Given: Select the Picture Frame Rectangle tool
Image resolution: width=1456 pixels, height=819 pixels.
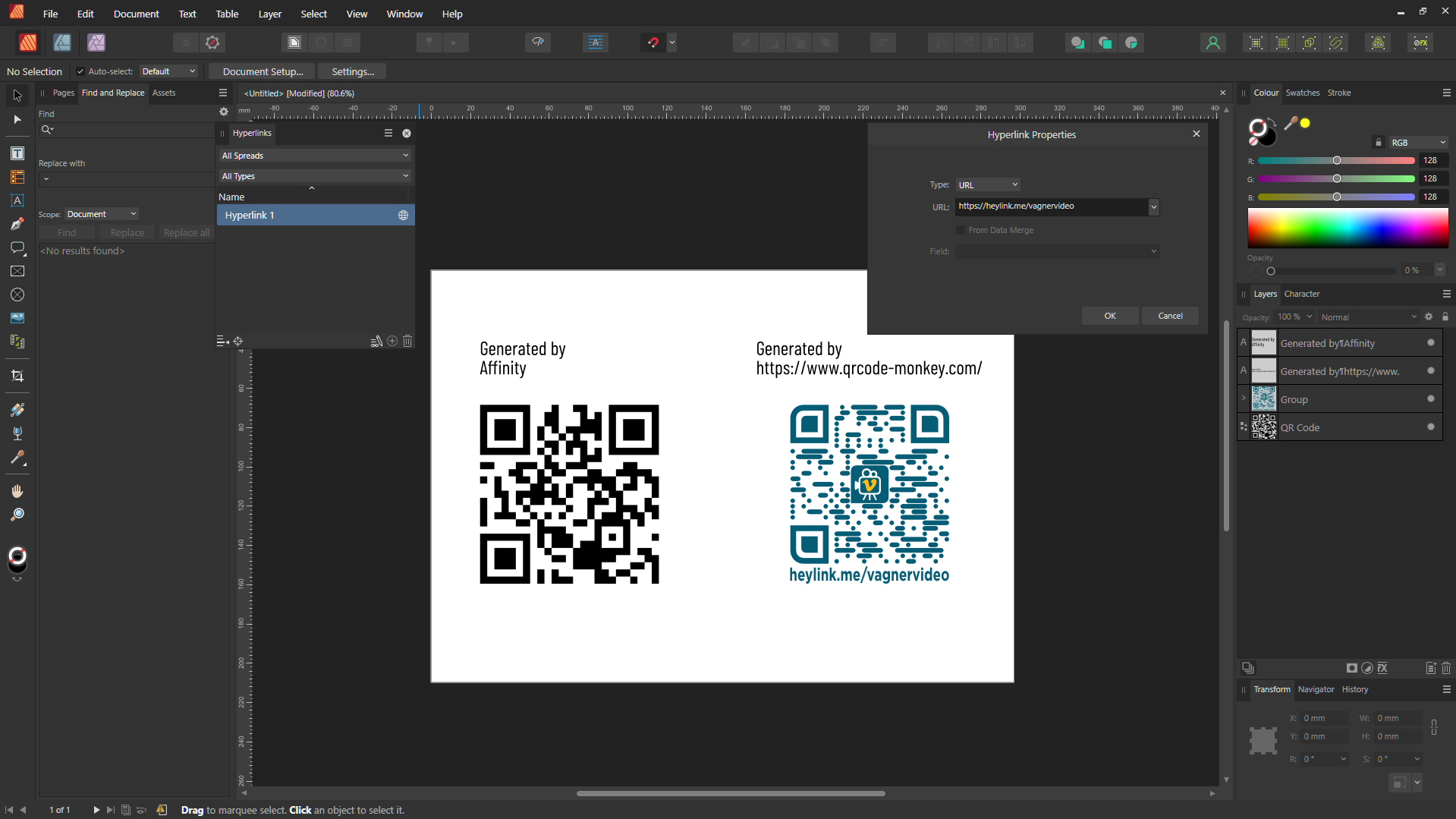Looking at the screenshot, I should tap(17, 271).
